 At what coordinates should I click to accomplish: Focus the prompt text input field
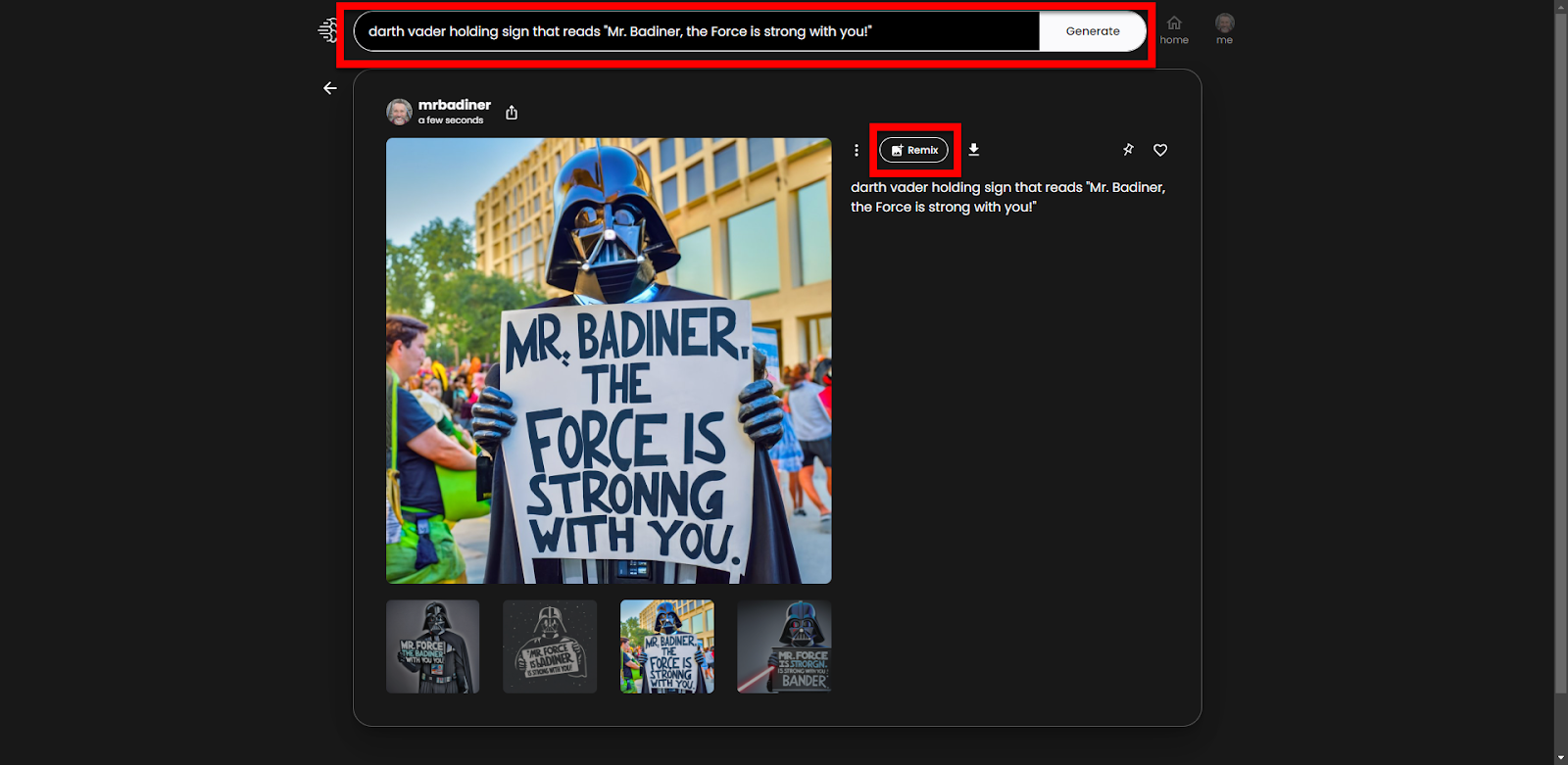click(698, 31)
